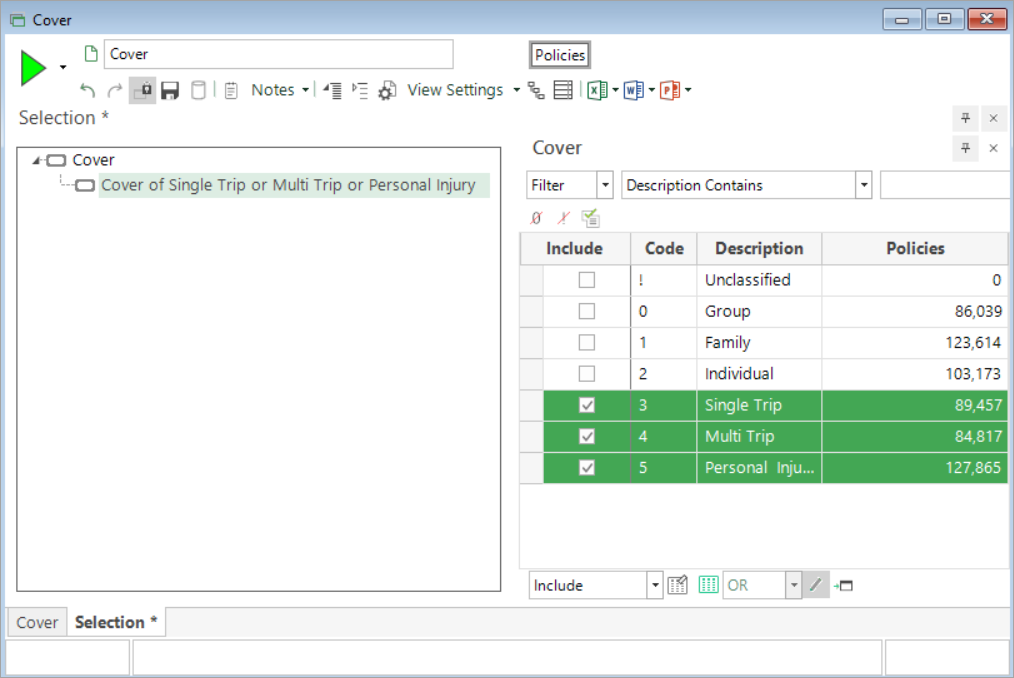Uncheck the Personal Injury include checkbox
1014x678 pixels.
[x=587, y=467]
